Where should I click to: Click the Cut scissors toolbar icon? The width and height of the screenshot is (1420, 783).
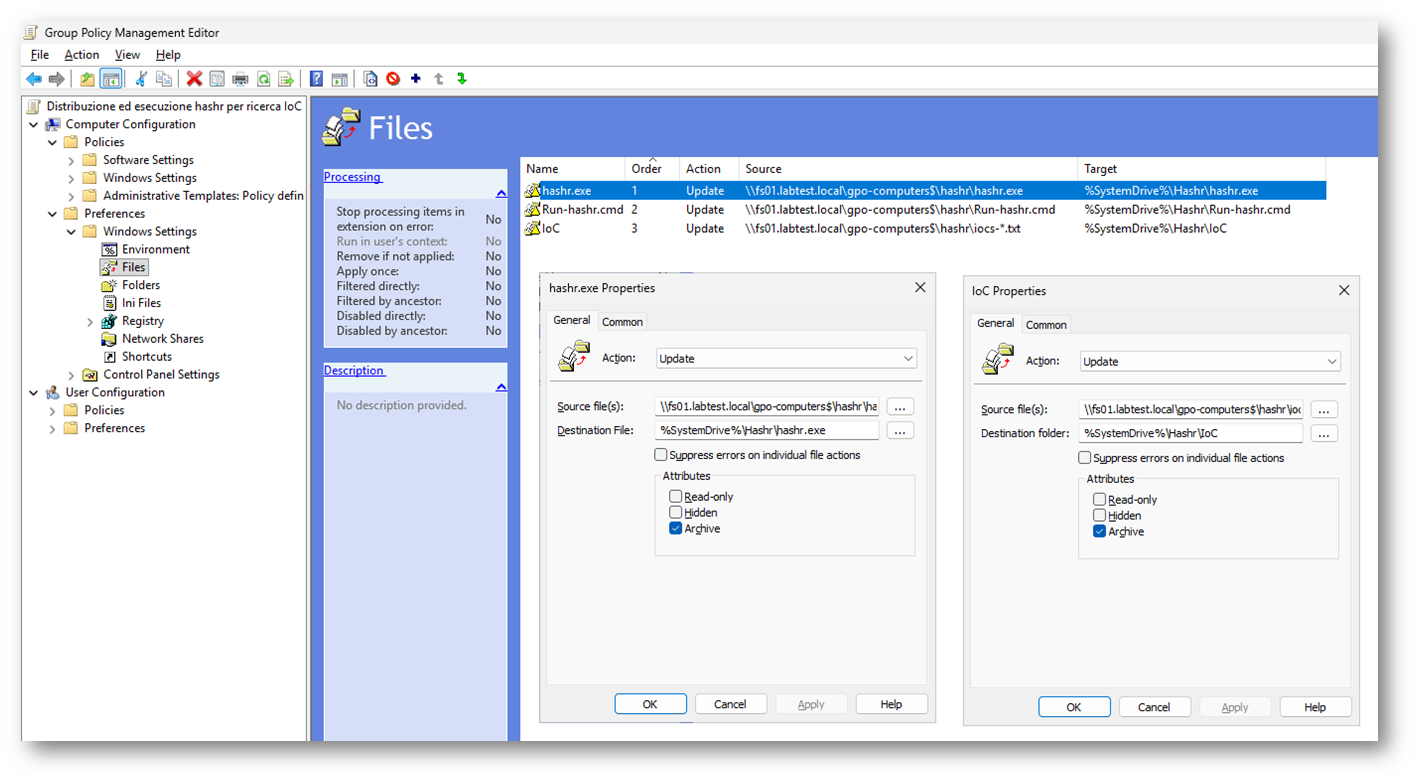pyautogui.click(x=141, y=79)
